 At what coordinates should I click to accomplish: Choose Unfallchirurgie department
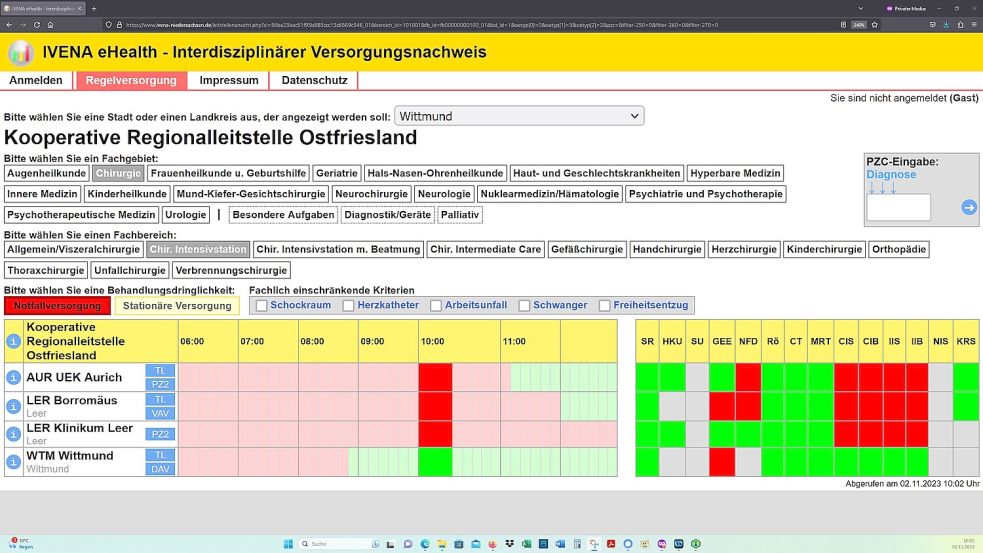pyautogui.click(x=130, y=270)
